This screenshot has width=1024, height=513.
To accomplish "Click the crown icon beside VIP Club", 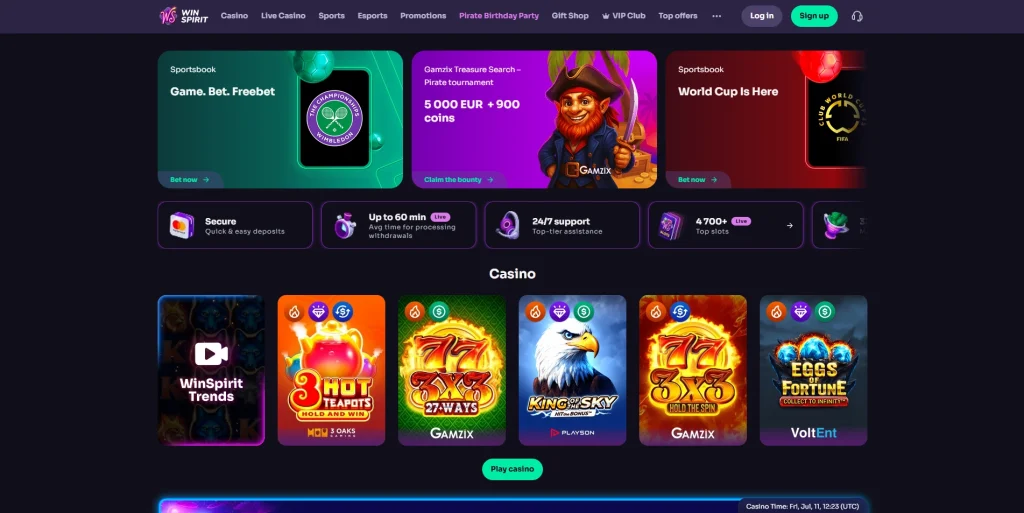I will (x=605, y=16).
